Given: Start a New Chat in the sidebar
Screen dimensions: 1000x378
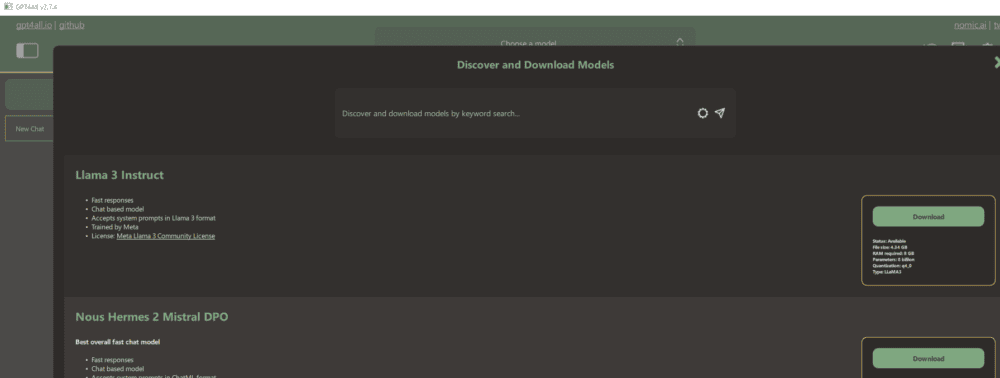Looking at the screenshot, I should 29,129.
